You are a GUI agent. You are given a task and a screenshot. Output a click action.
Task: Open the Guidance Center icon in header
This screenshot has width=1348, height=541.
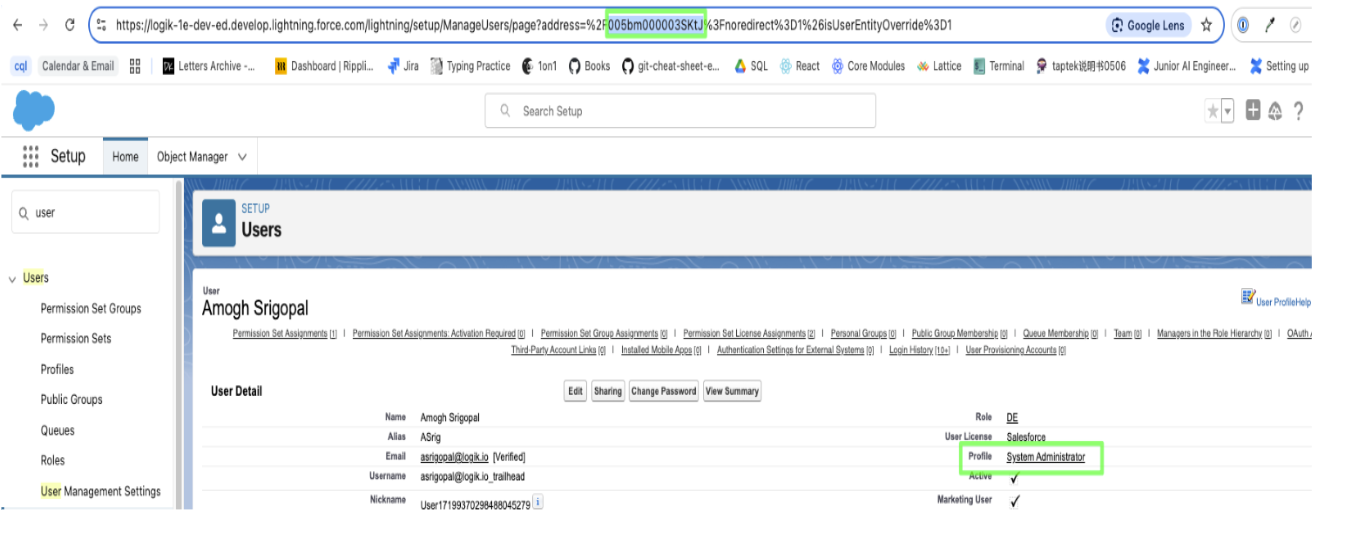pos(1275,111)
